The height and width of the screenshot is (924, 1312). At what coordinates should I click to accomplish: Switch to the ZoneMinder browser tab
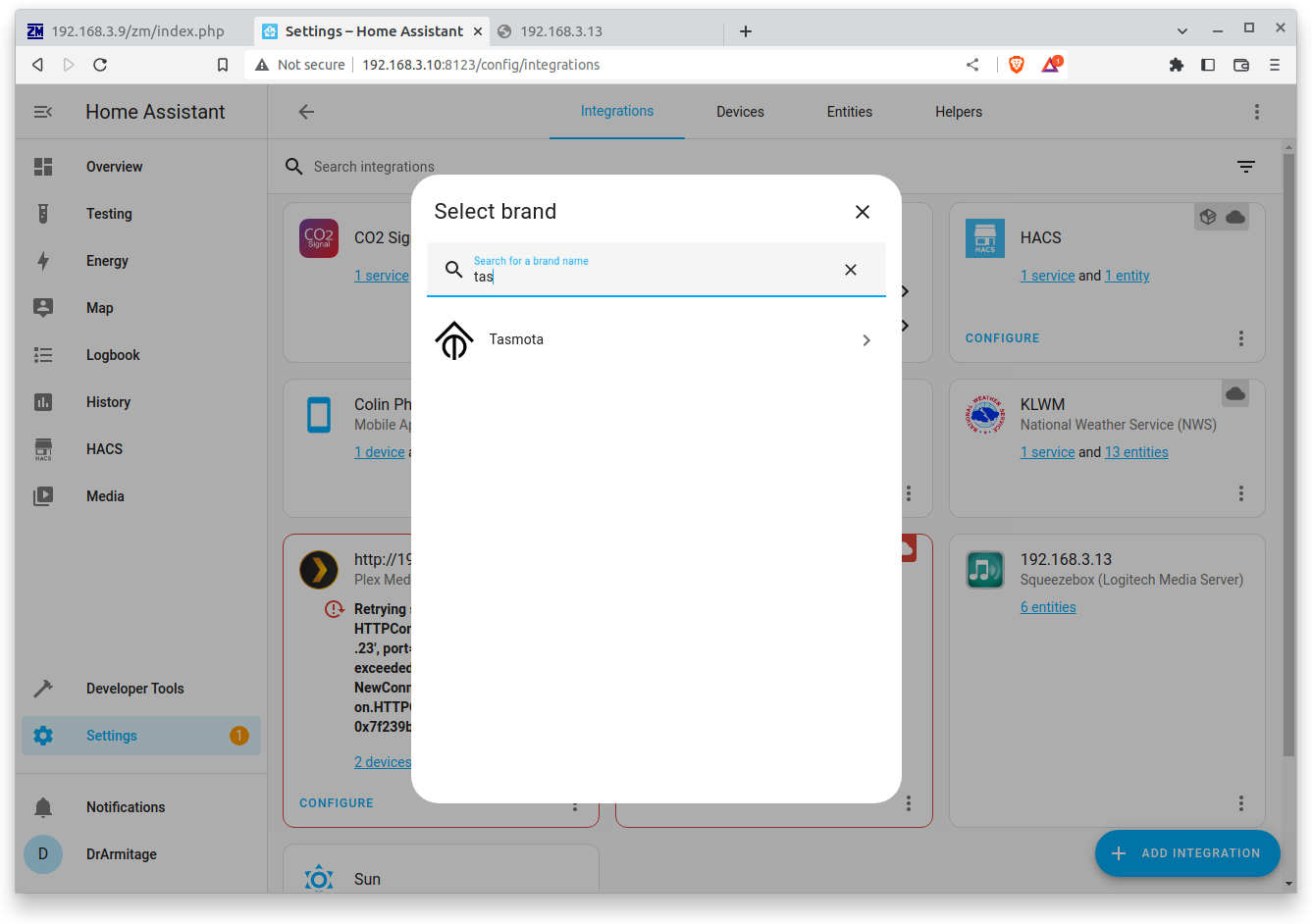pyautogui.click(x=135, y=31)
